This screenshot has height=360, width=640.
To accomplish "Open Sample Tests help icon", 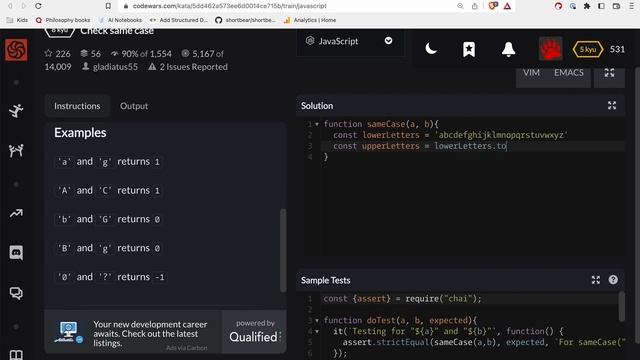I will pos(613,280).
